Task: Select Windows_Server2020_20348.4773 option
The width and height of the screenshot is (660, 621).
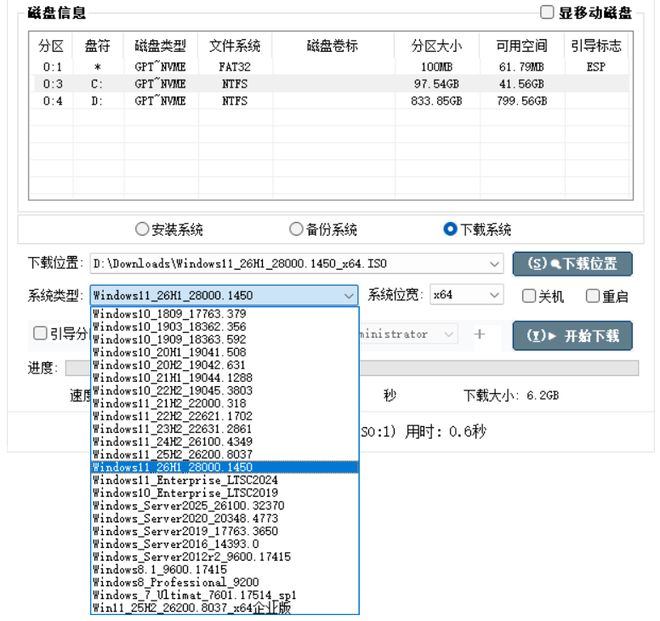Action: (x=225, y=518)
